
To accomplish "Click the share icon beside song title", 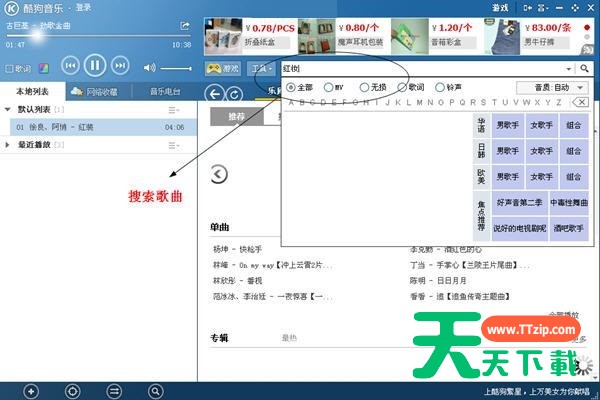I will (x=185, y=26).
